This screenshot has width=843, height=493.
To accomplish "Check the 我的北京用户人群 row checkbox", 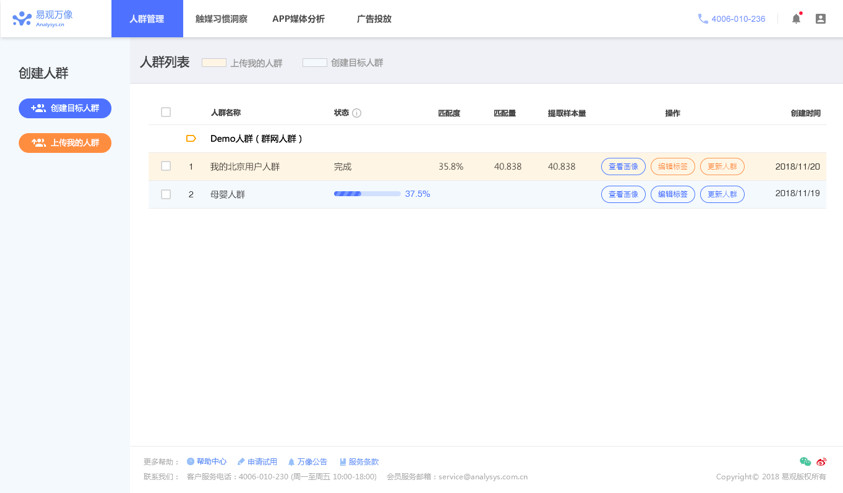I will click(x=166, y=166).
